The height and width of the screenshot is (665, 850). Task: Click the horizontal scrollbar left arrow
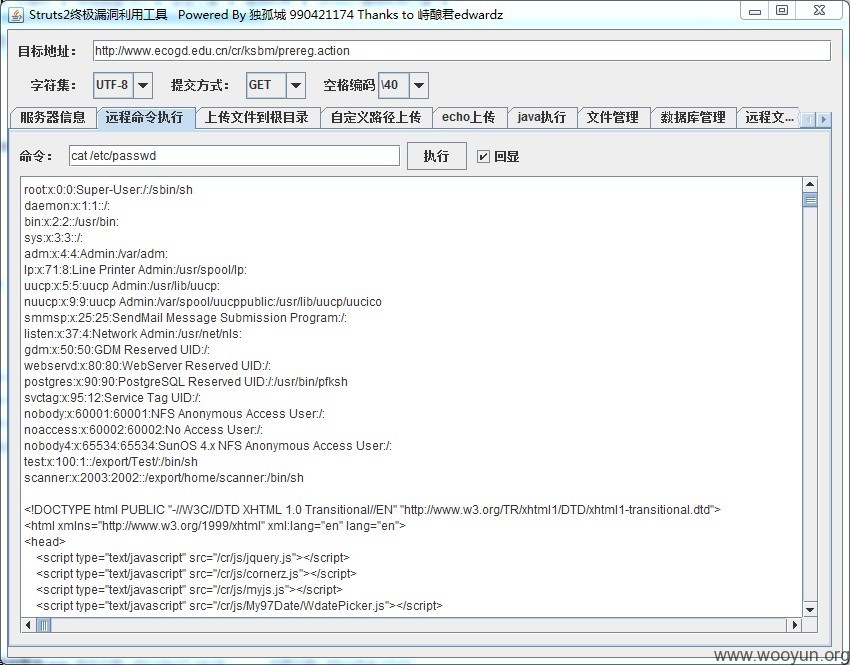pyautogui.click(x=28, y=625)
